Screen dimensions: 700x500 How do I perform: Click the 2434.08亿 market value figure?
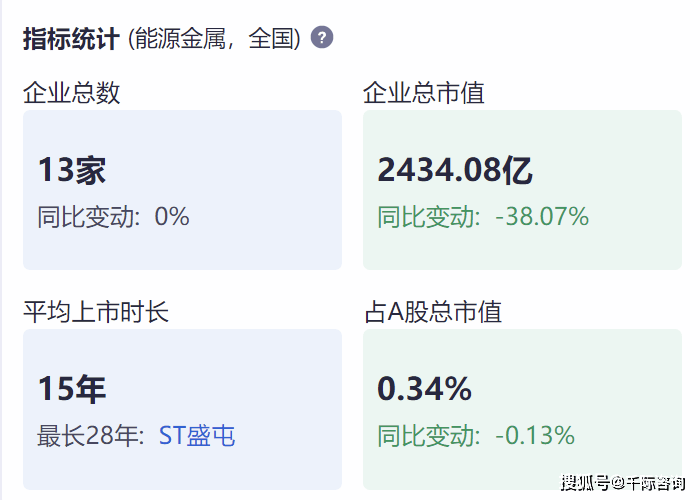tap(455, 170)
